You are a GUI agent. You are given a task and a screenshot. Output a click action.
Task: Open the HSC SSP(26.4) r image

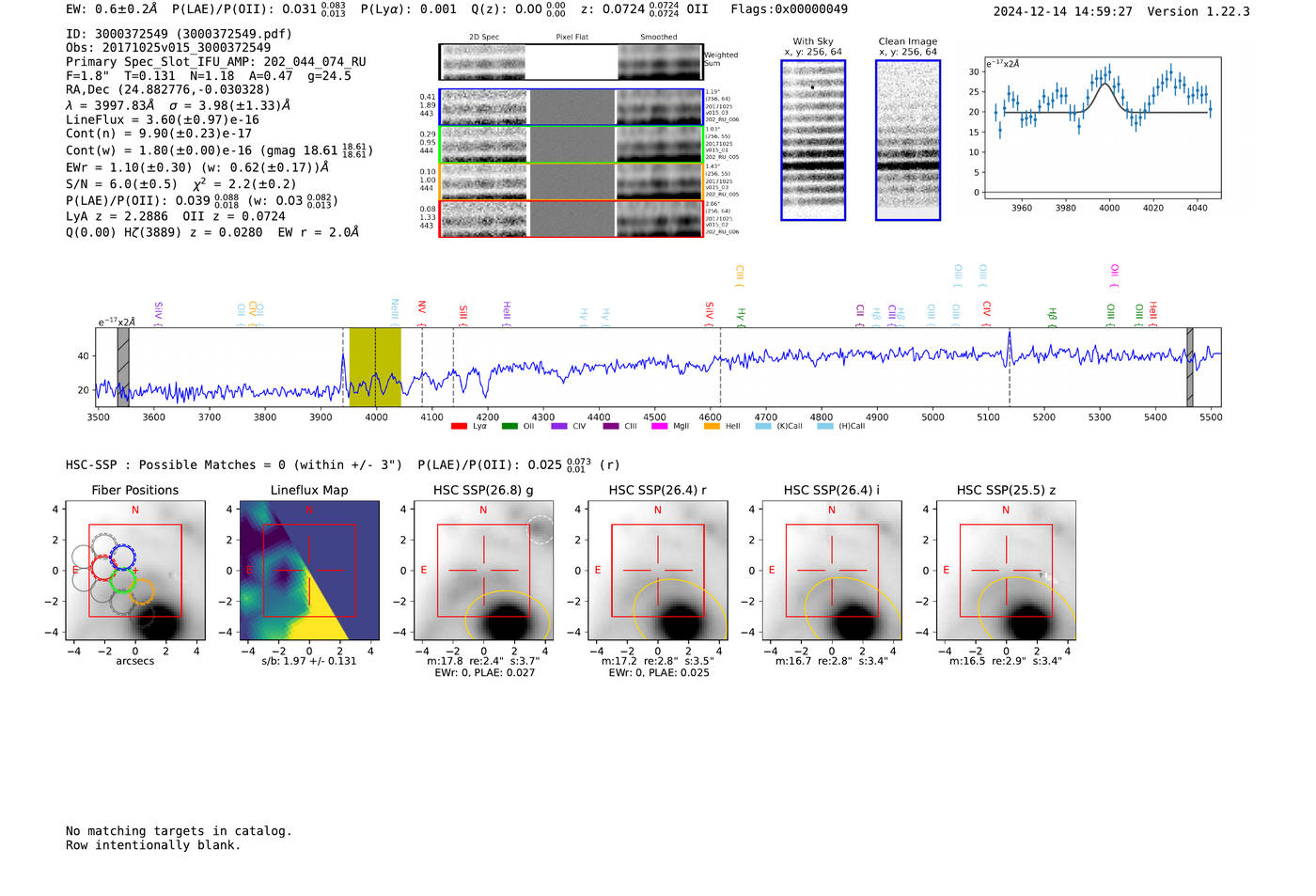pos(658,571)
